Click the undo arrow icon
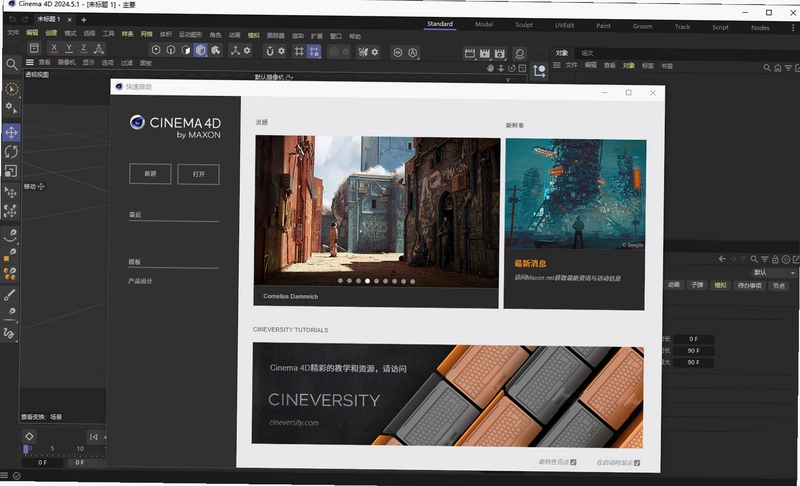This screenshot has width=800, height=486. point(13,19)
